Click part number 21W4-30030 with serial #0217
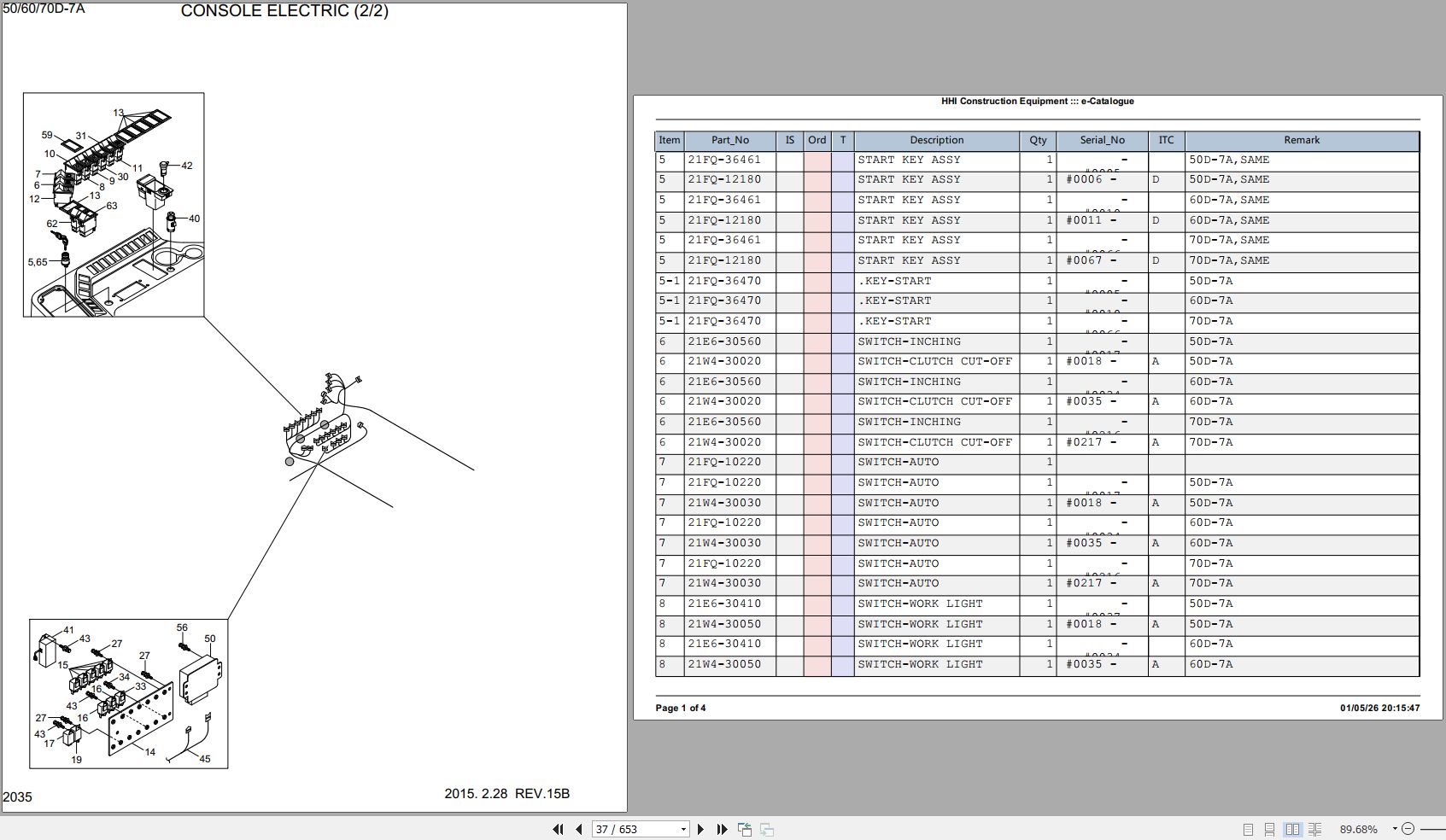 click(x=724, y=583)
